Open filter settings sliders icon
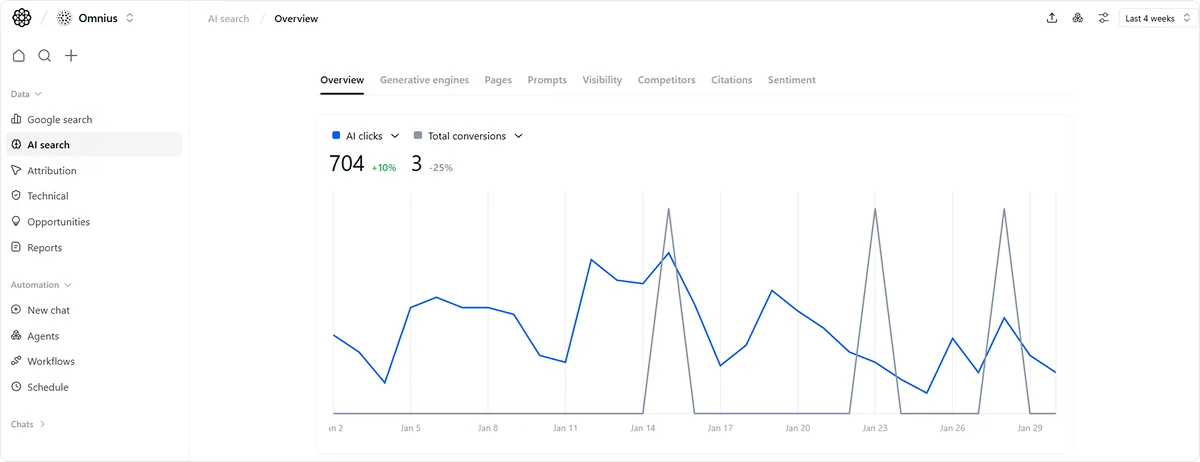Viewport: 1200px width, 462px height. click(x=1104, y=18)
